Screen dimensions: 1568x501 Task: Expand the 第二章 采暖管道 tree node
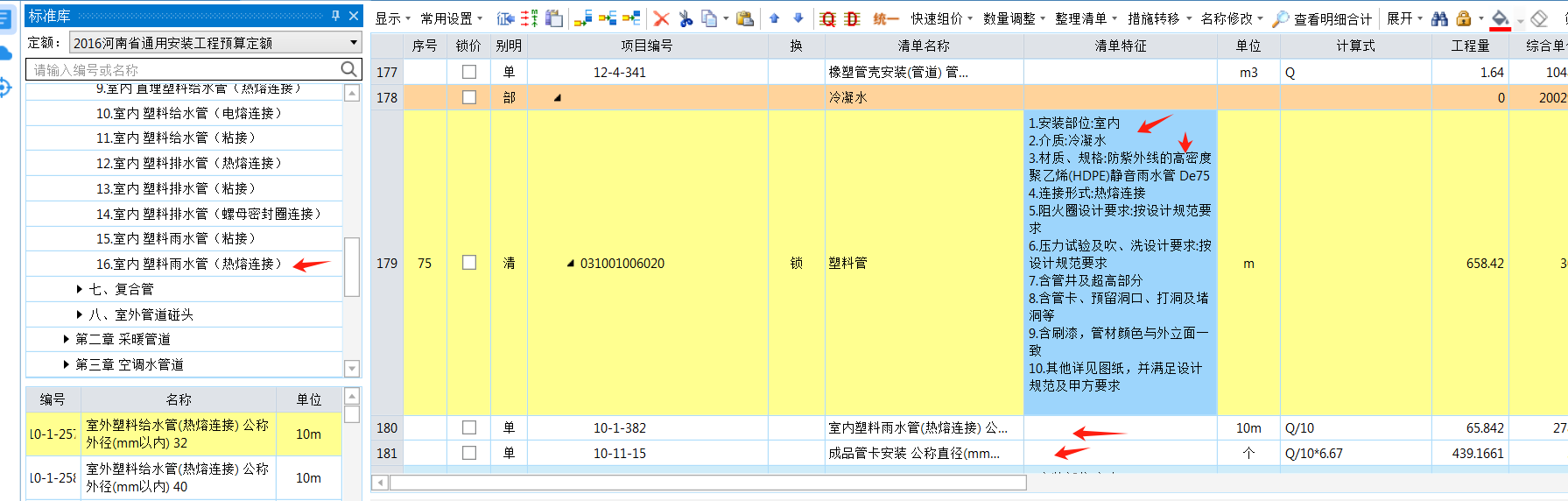pyautogui.click(x=66, y=339)
